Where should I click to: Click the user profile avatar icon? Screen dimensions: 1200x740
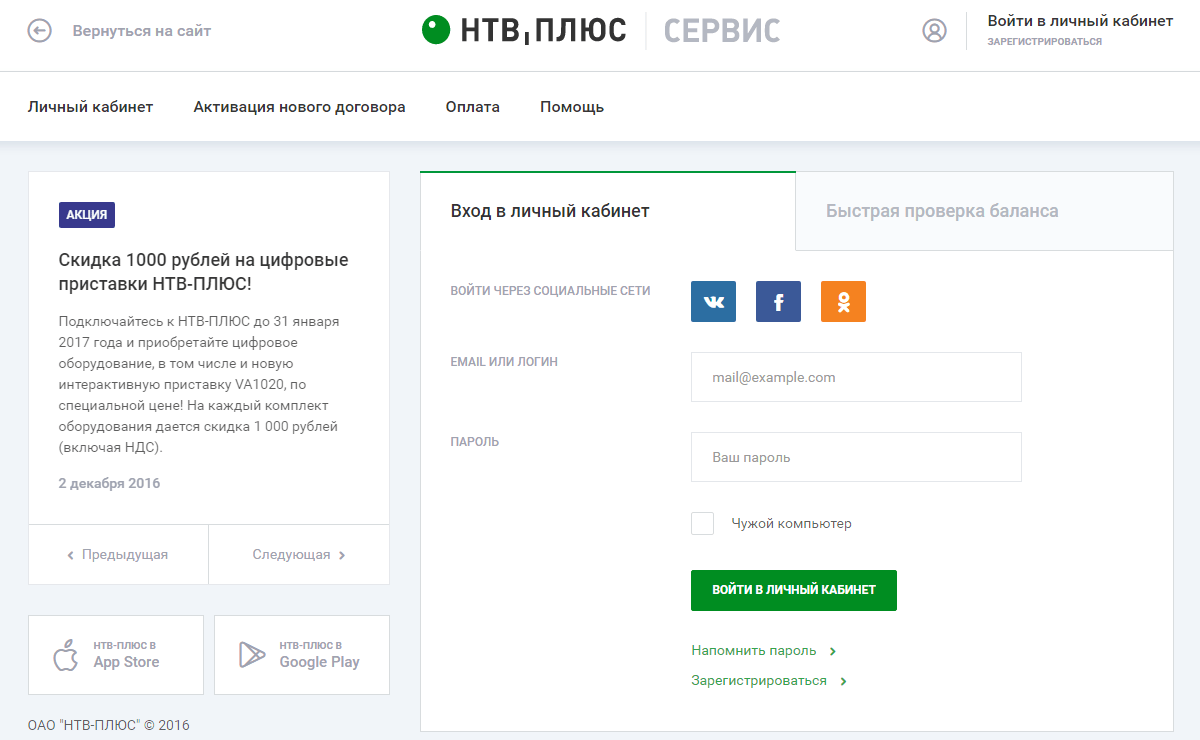tap(934, 31)
